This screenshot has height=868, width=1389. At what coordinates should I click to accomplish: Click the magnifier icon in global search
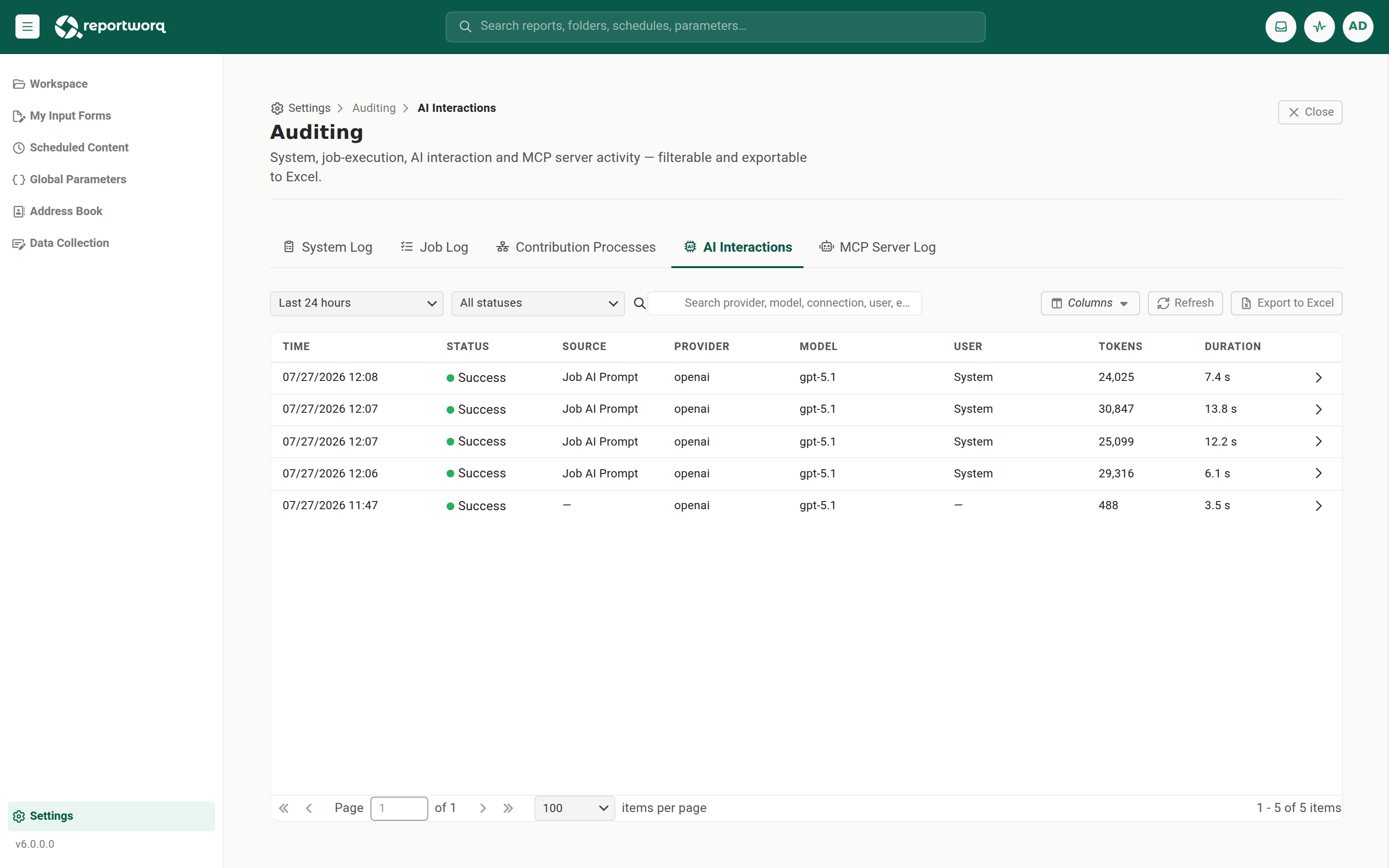pyautogui.click(x=465, y=27)
